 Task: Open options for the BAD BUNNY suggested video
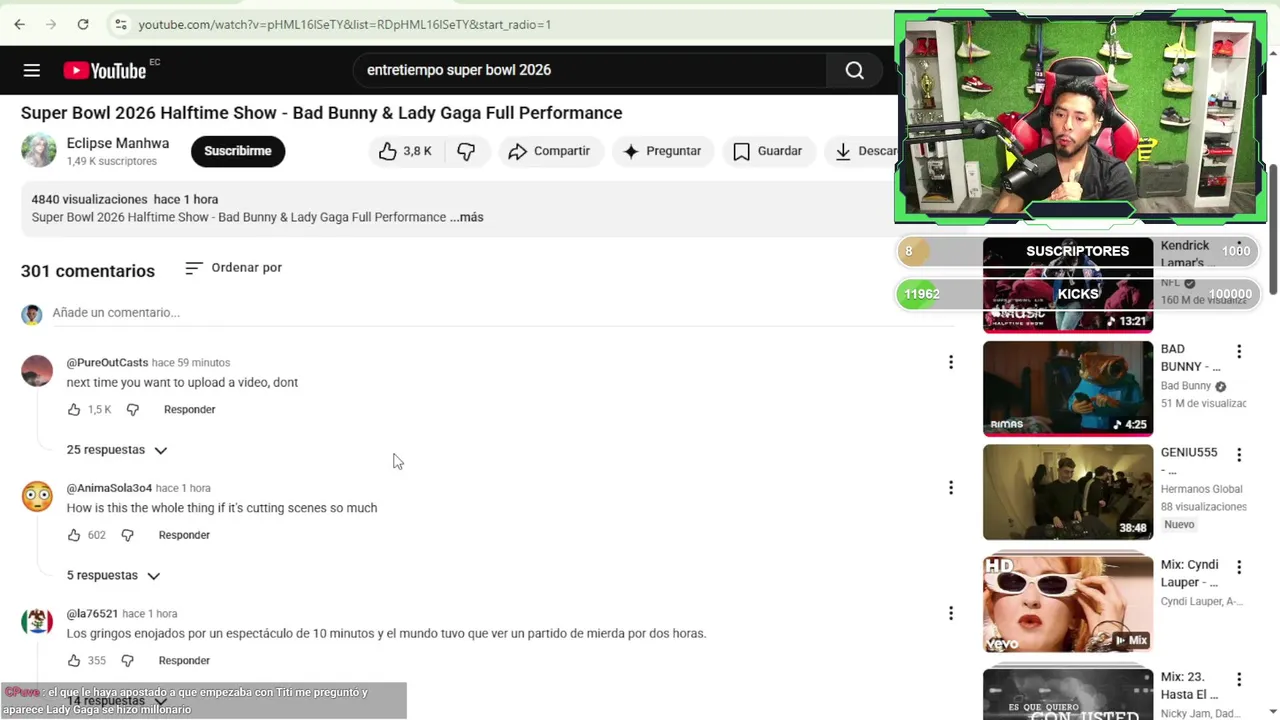point(1239,352)
